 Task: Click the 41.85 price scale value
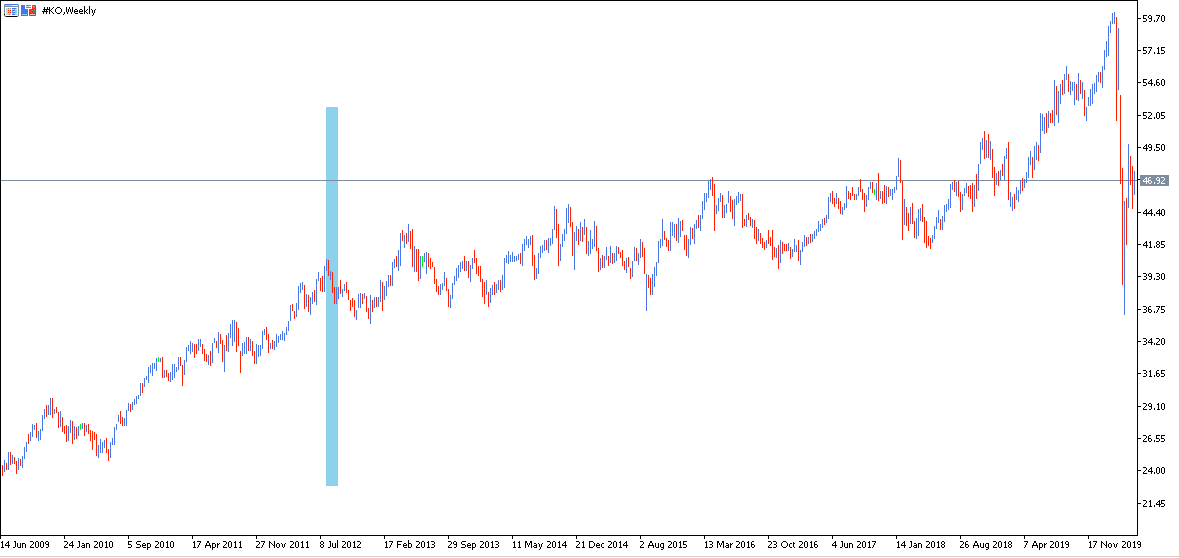tap(1153, 244)
